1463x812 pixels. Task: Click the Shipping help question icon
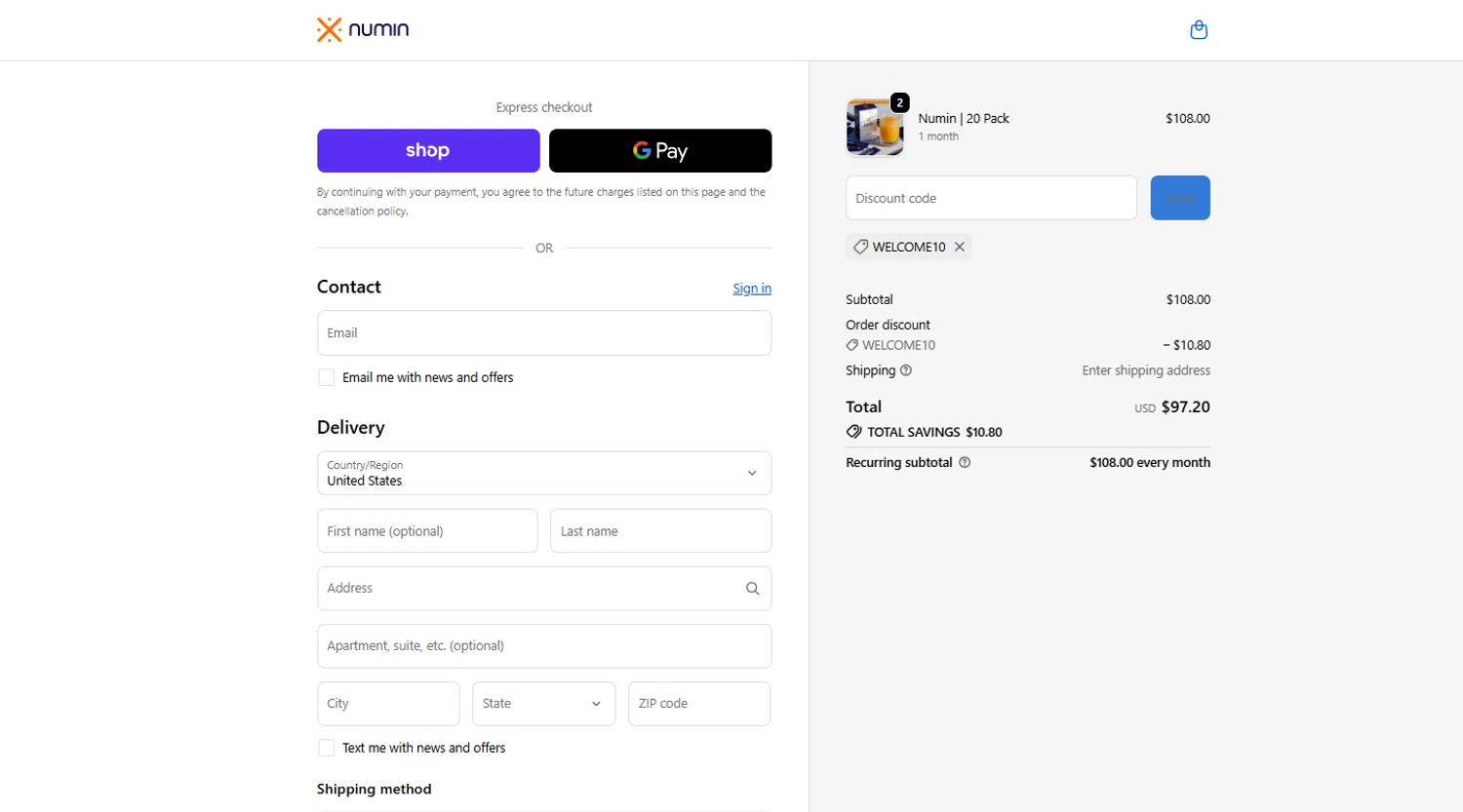(906, 370)
